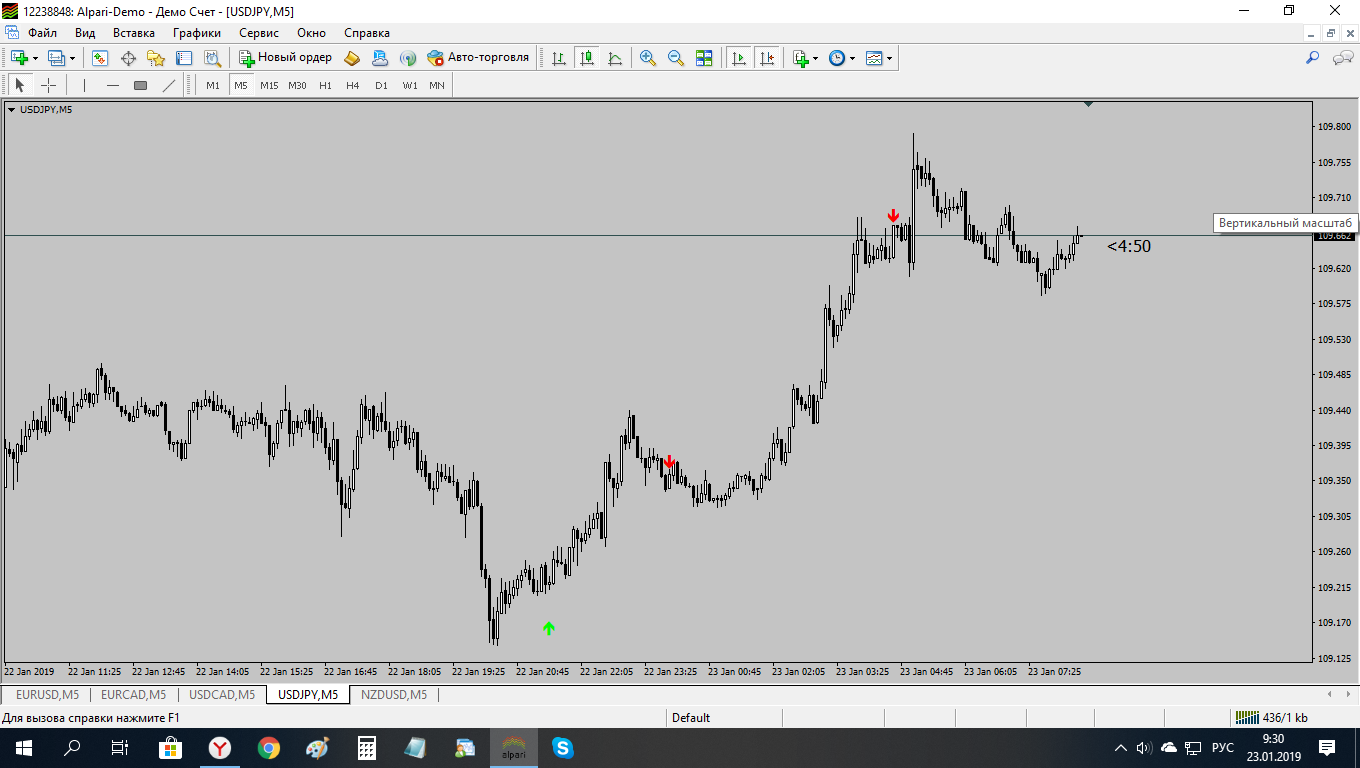This screenshot has width=1360, height=768.
Task: Set timeframe to D1
Action: [x=381, y=85]
